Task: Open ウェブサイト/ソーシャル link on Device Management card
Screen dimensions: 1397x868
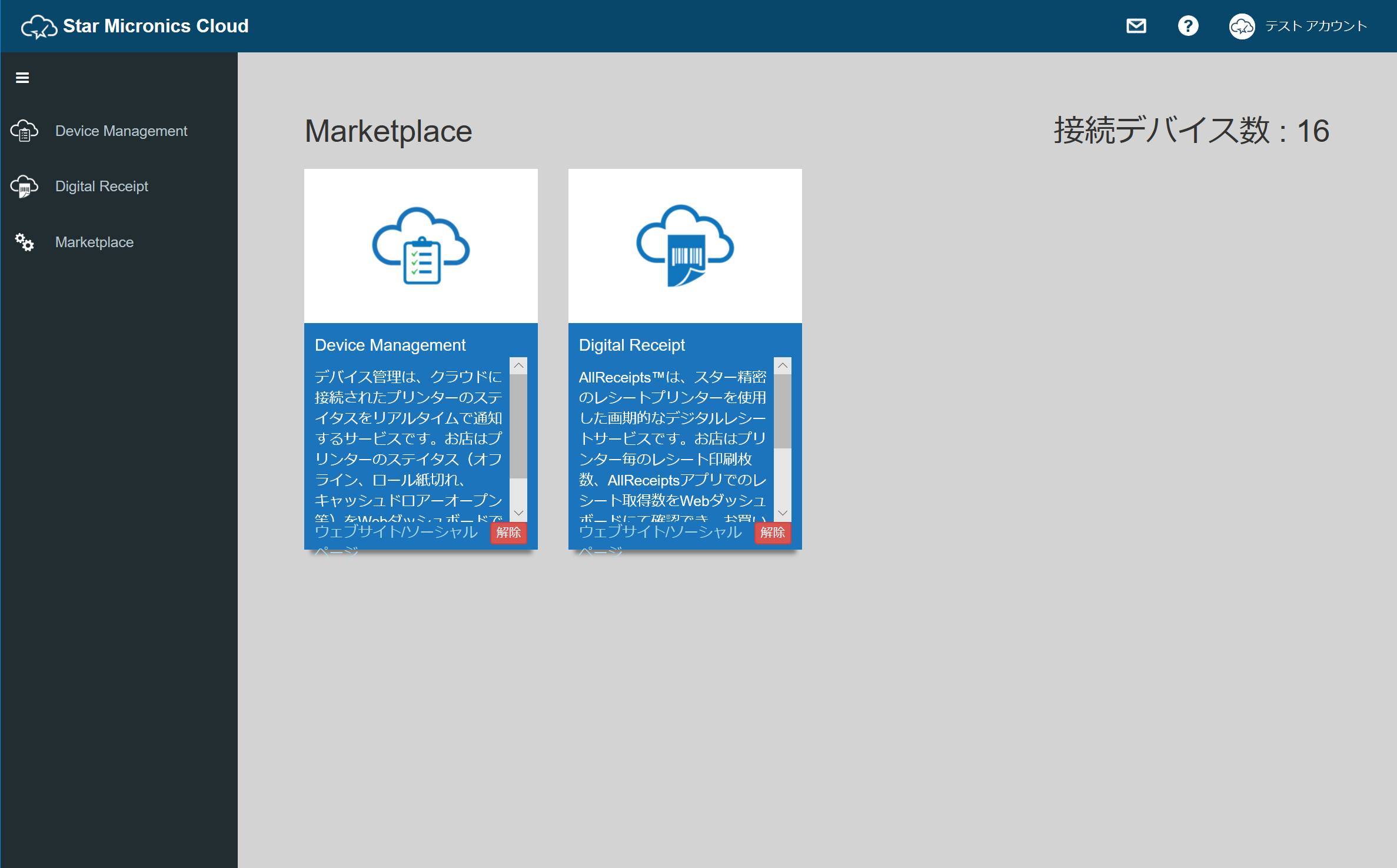Action: click(x=396, y=531)
